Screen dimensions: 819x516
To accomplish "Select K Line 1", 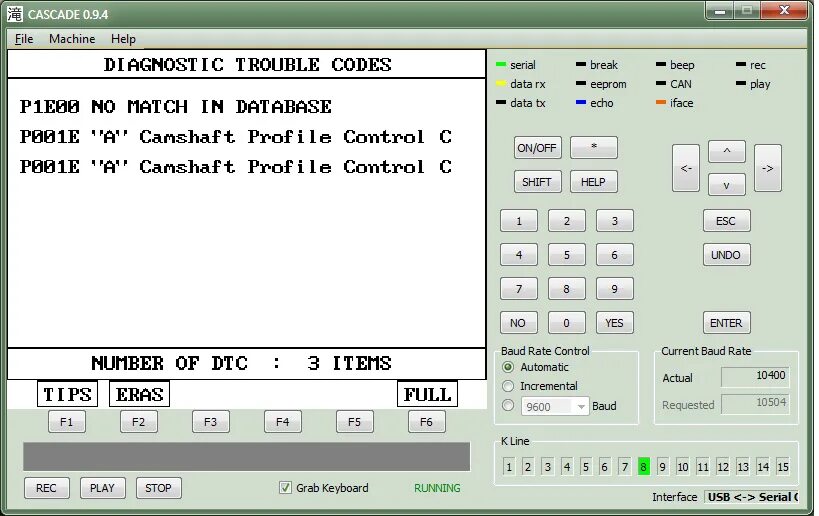I will pos(509,467).
